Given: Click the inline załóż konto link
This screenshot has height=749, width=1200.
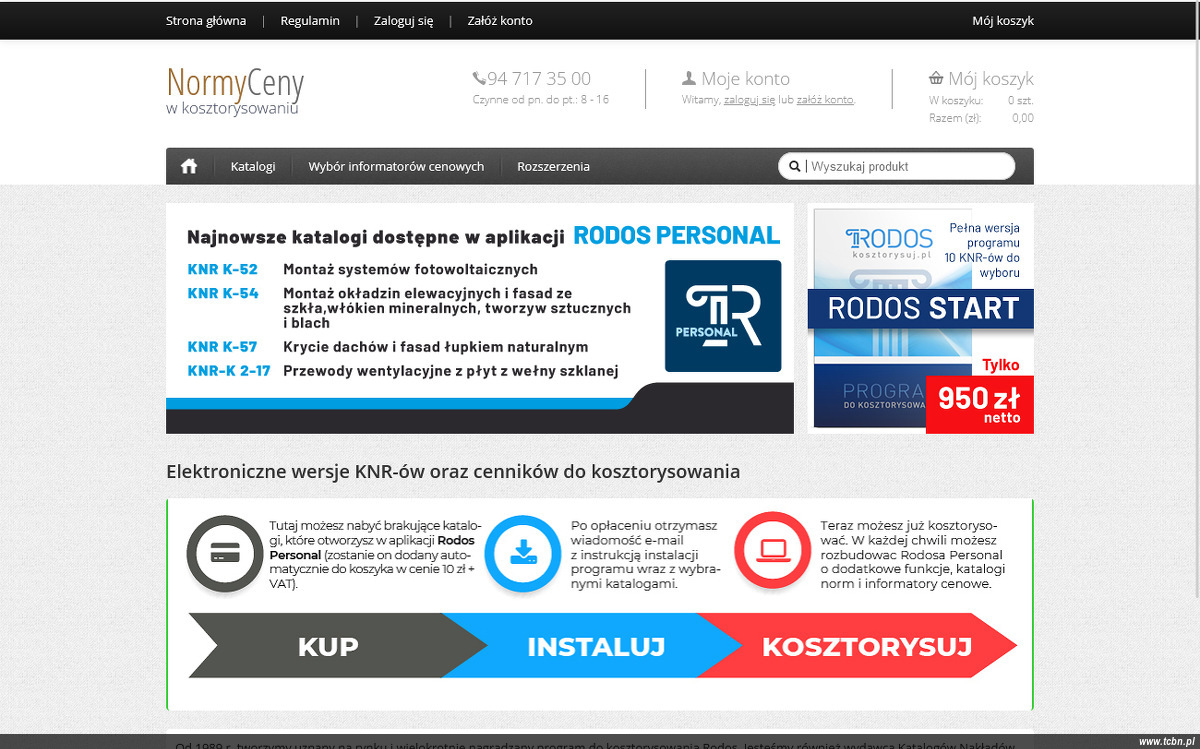Looking at the screenshot, I should click(x=825, y=100).
